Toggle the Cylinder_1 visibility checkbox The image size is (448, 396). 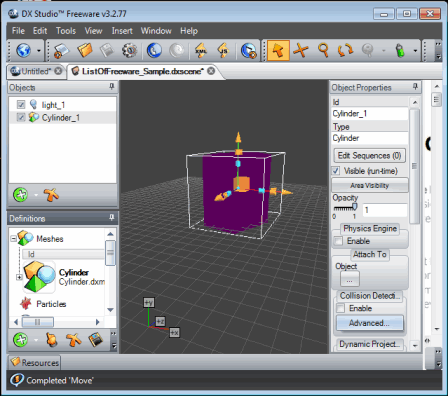click(x=21, y=117)
